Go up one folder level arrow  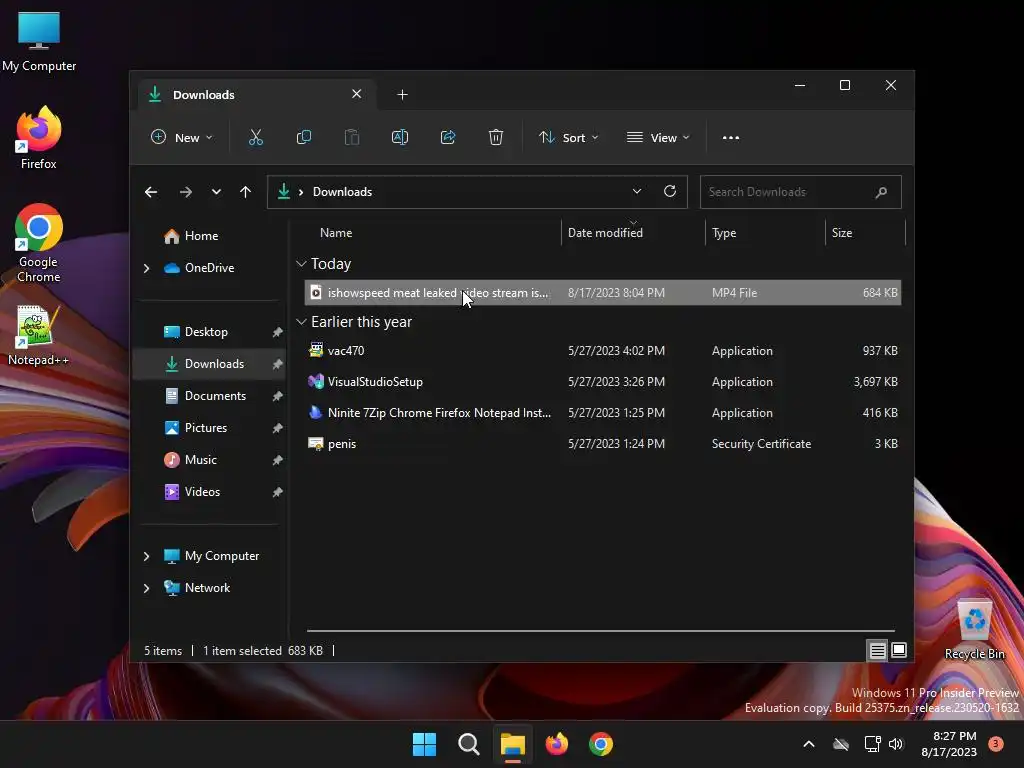(246, 192)
